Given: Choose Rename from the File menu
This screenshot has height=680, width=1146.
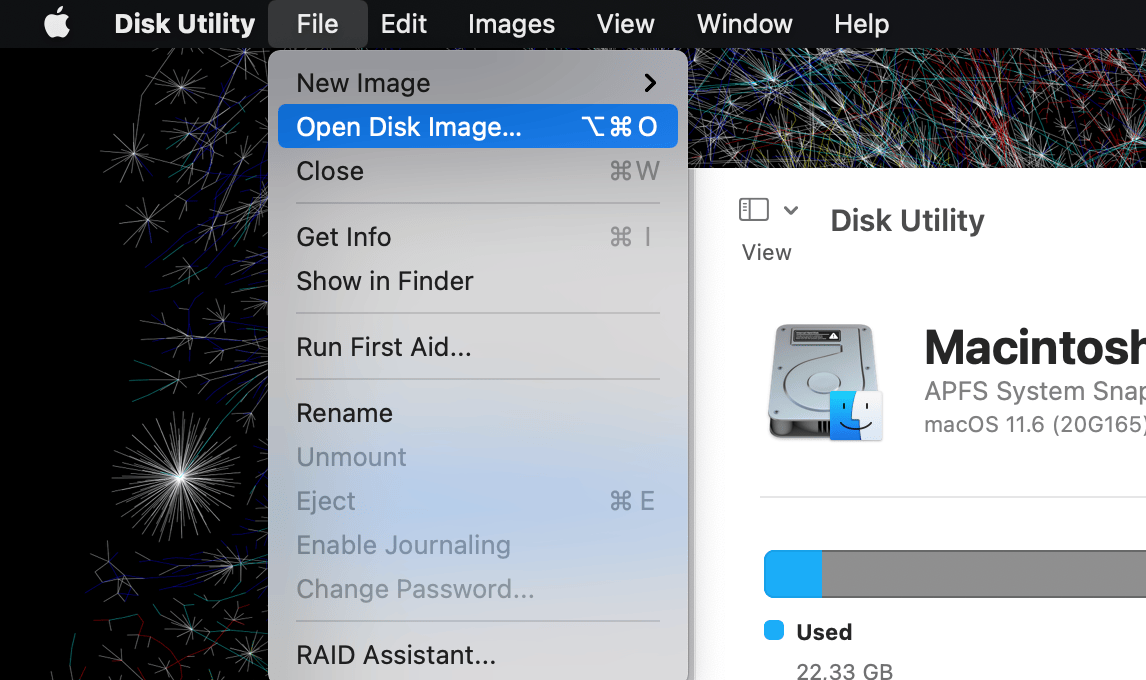Looking at the screenshot, I should [344, 412].
